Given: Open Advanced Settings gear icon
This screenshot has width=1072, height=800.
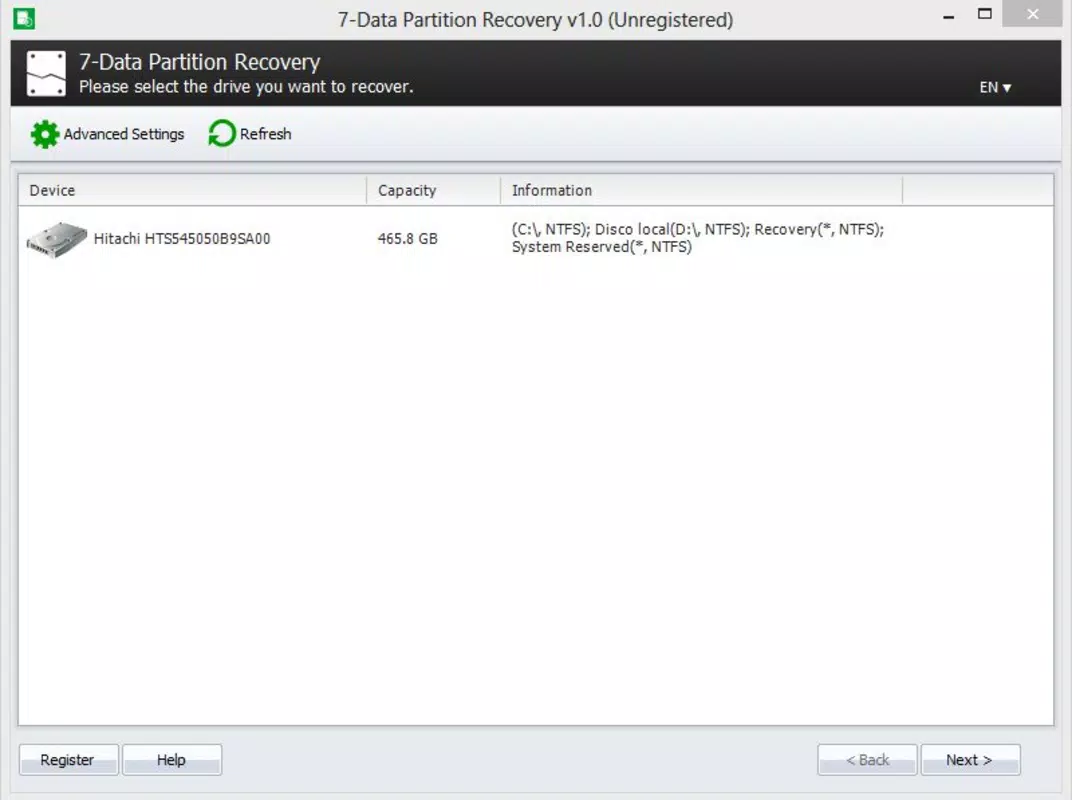Looking at the screenshot, I should [x=45, y=134].
